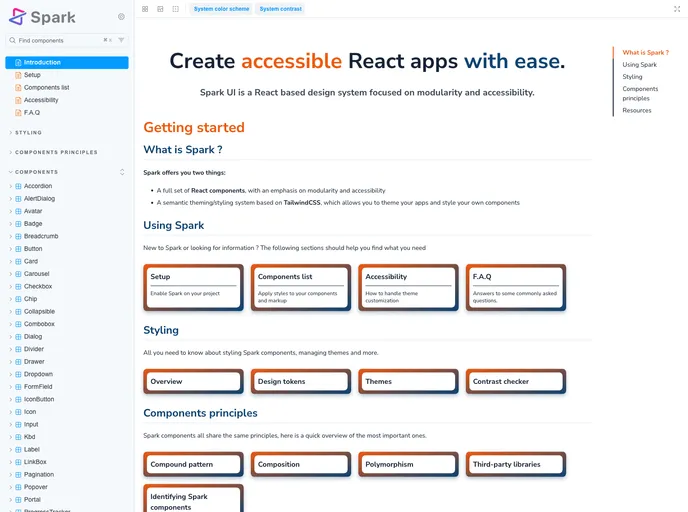Click the Badge component icon
Viewport: 688px width, 512px height.
click(18, 224)
